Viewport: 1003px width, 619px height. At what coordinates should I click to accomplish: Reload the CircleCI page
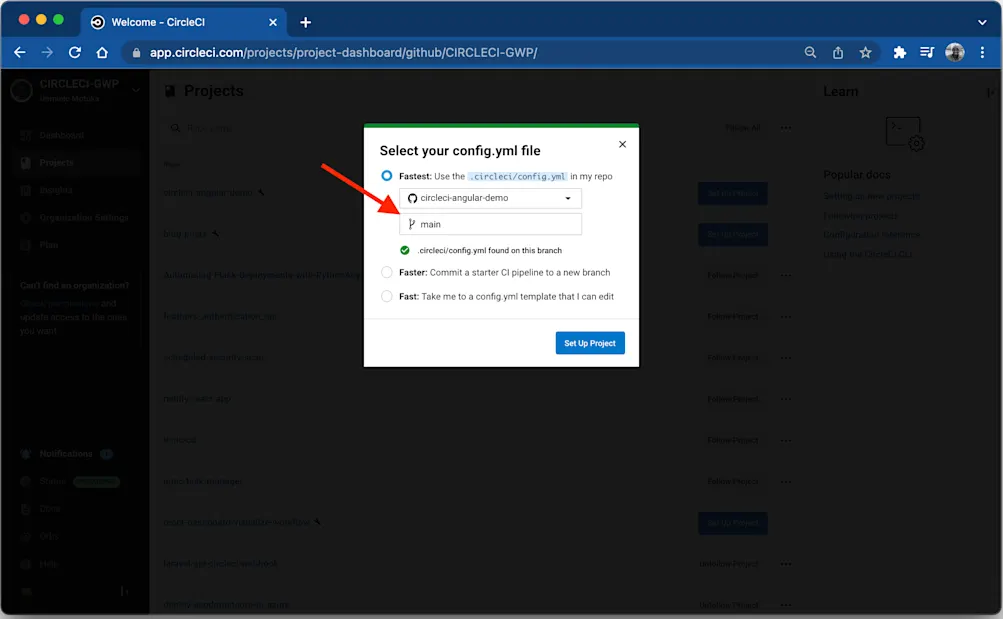coord(75,52)
